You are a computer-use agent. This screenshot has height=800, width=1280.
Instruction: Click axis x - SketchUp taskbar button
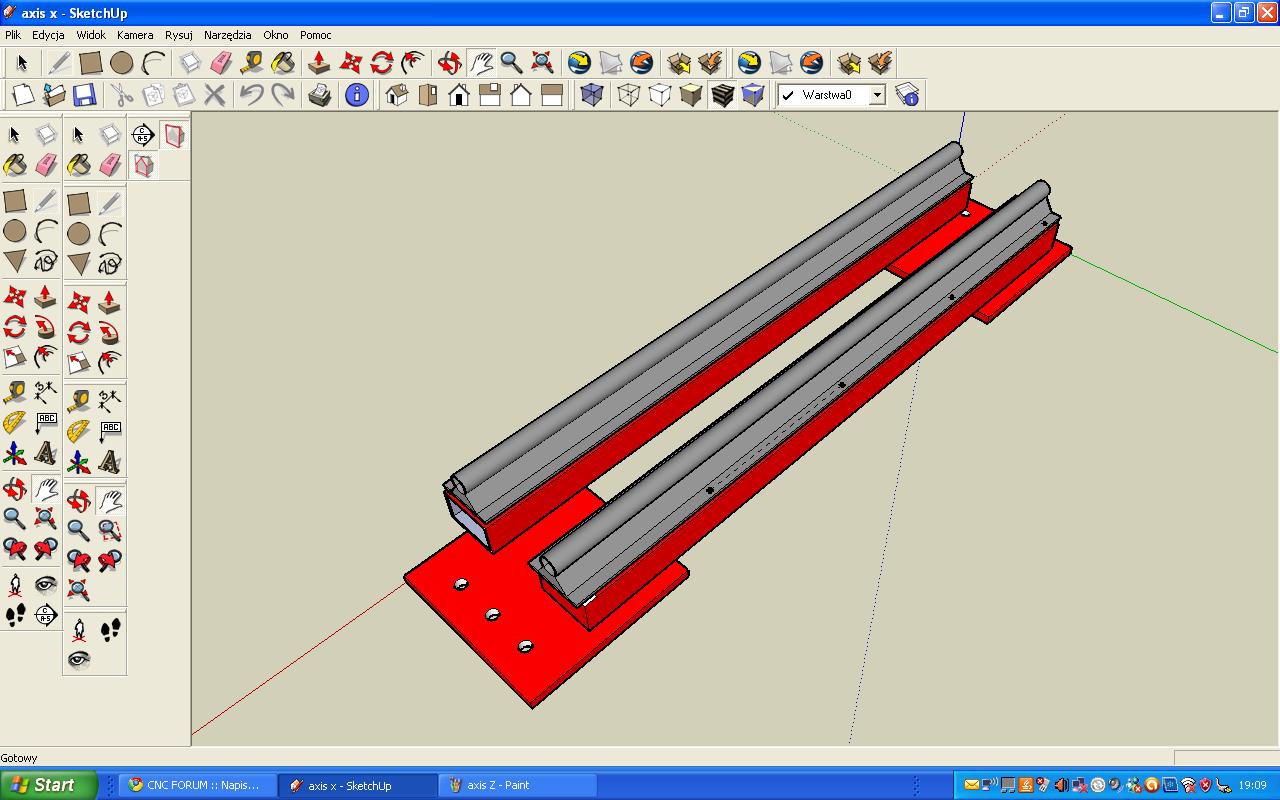pos(357,785)
